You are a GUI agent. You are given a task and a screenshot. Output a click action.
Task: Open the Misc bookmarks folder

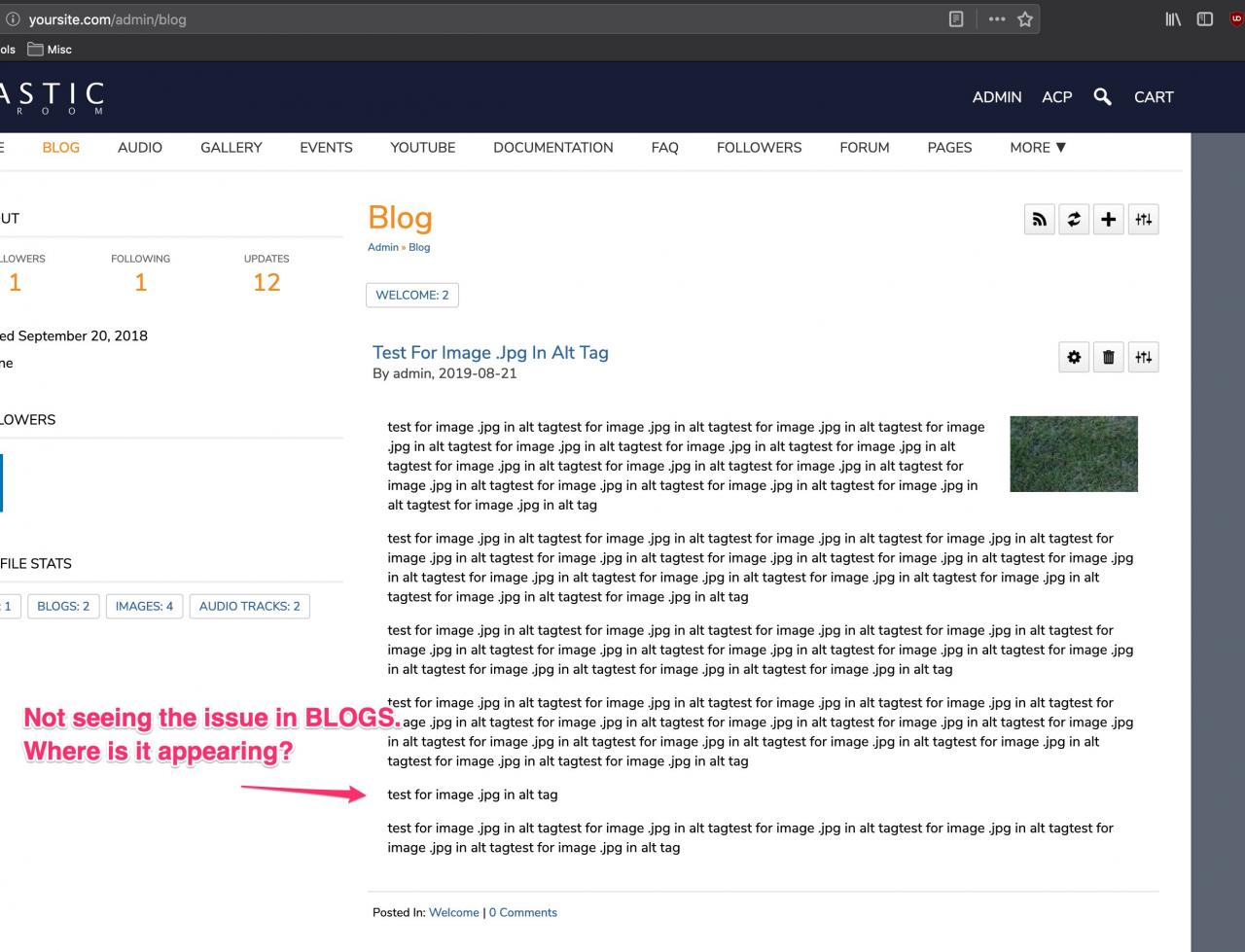[50, 50]
